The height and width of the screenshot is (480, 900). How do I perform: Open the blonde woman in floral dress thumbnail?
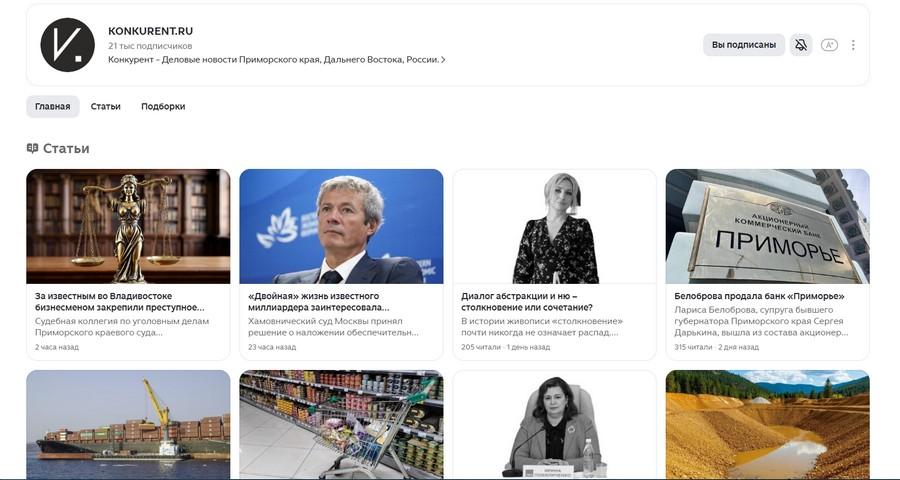tap(554, 226)
